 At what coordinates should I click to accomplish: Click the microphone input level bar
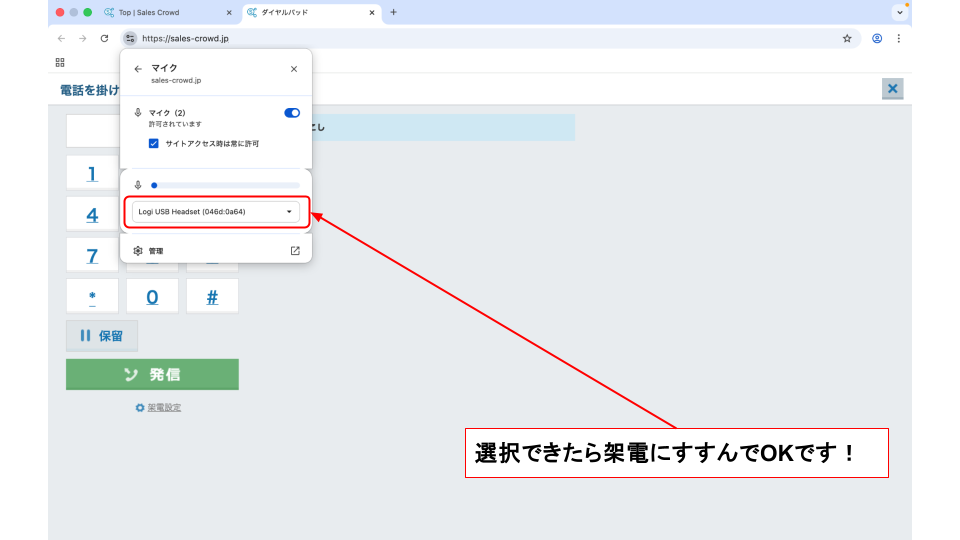[225, 185]
